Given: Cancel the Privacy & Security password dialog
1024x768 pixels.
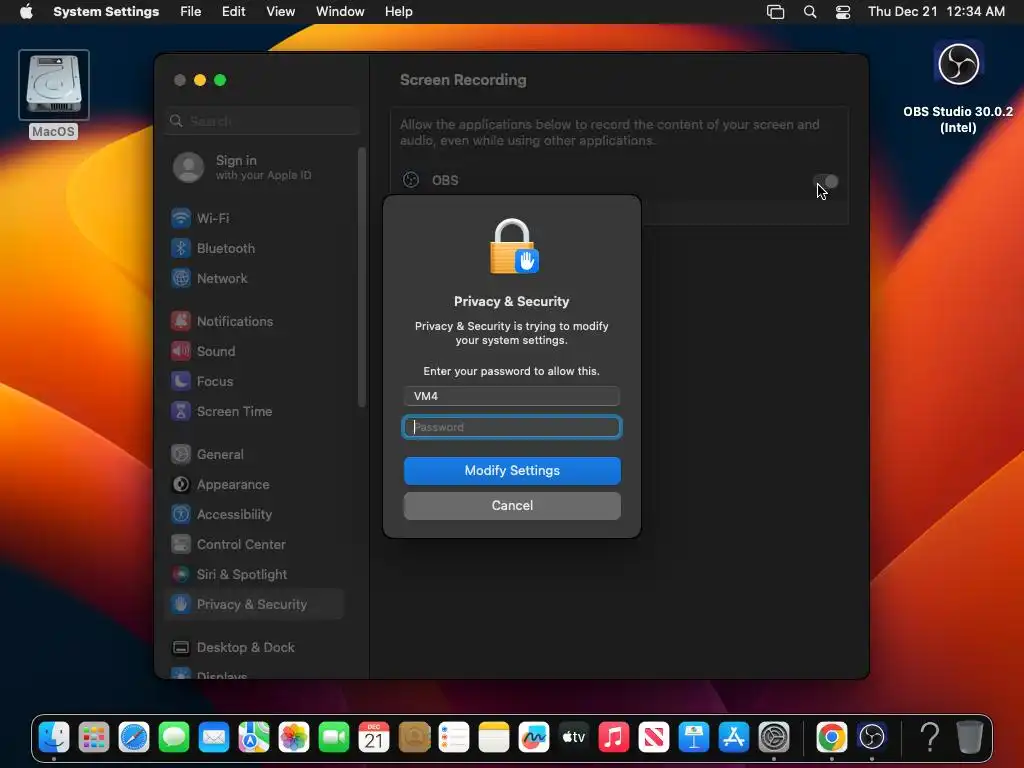Looking at the screenshot, I should 512,505.
